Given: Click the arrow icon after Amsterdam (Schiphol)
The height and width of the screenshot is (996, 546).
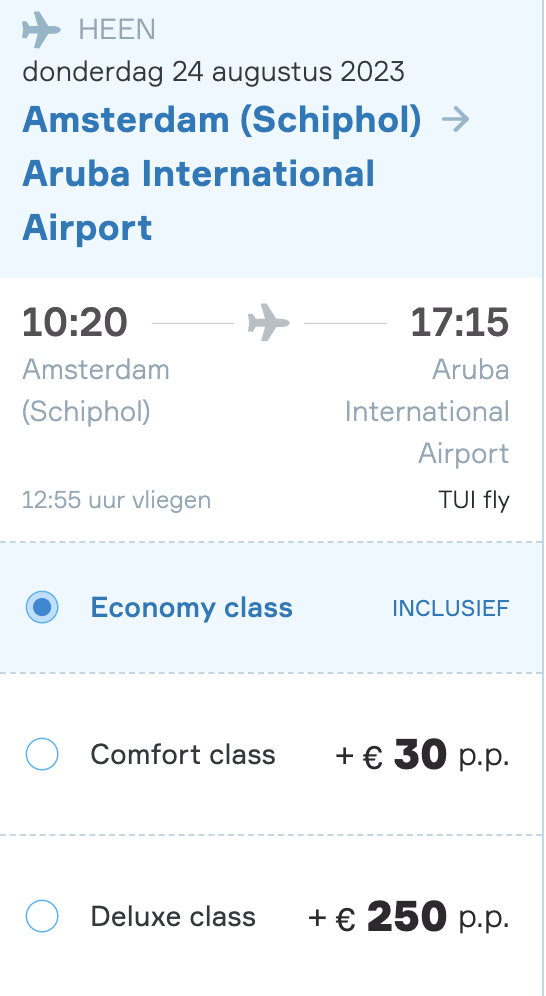Looking at the screenshot, I should tap(456, 119).
